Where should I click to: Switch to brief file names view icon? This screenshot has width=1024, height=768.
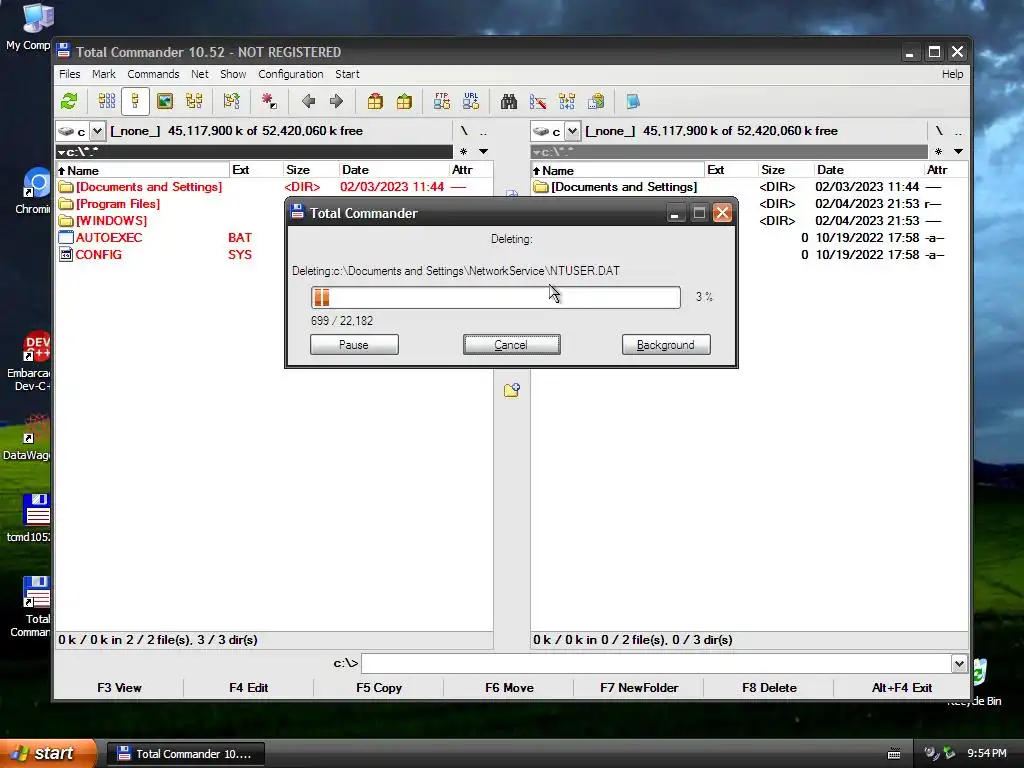coord(106,101)
